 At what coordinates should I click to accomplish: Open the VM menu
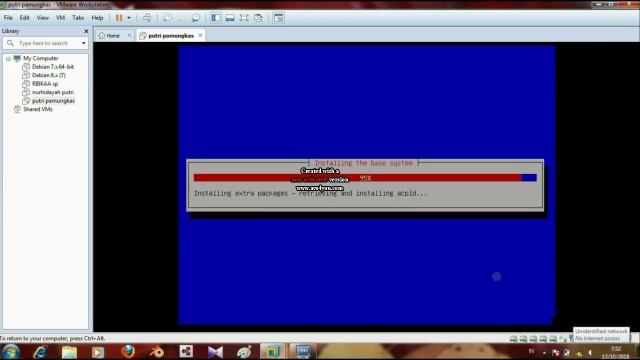(x=60, y=18)
